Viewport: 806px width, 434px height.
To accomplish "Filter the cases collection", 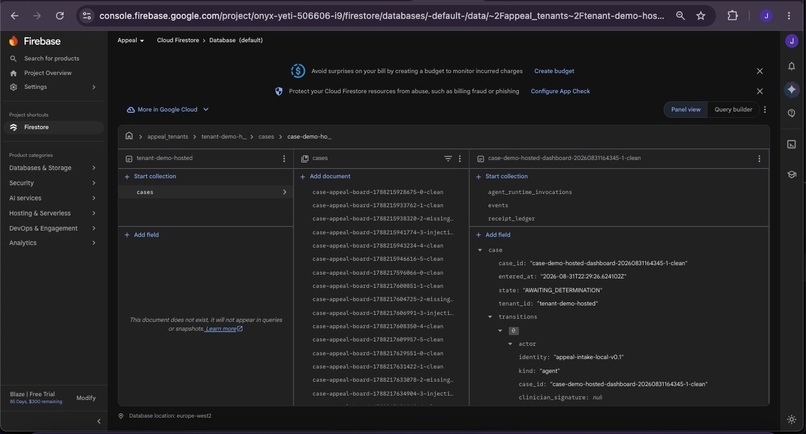I will pos(448,159).
